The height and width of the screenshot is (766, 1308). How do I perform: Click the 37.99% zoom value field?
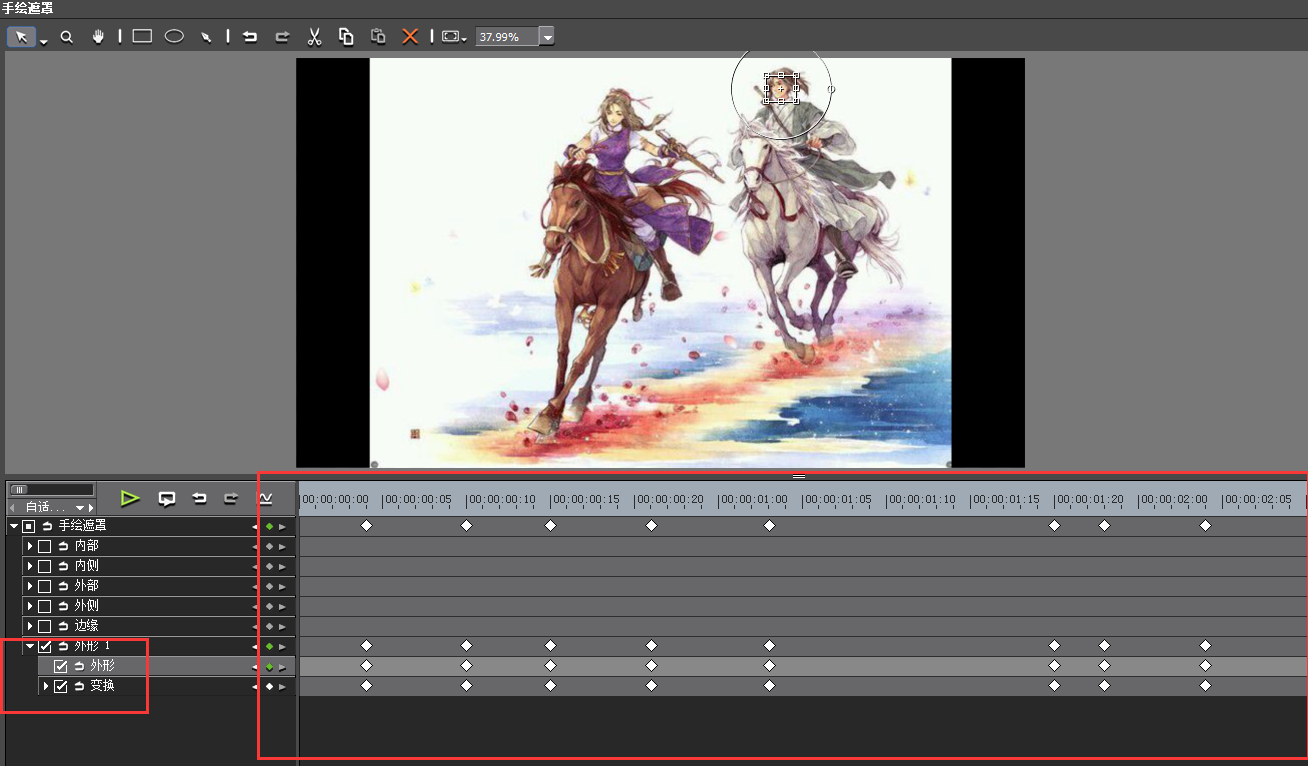click(506, 37)
